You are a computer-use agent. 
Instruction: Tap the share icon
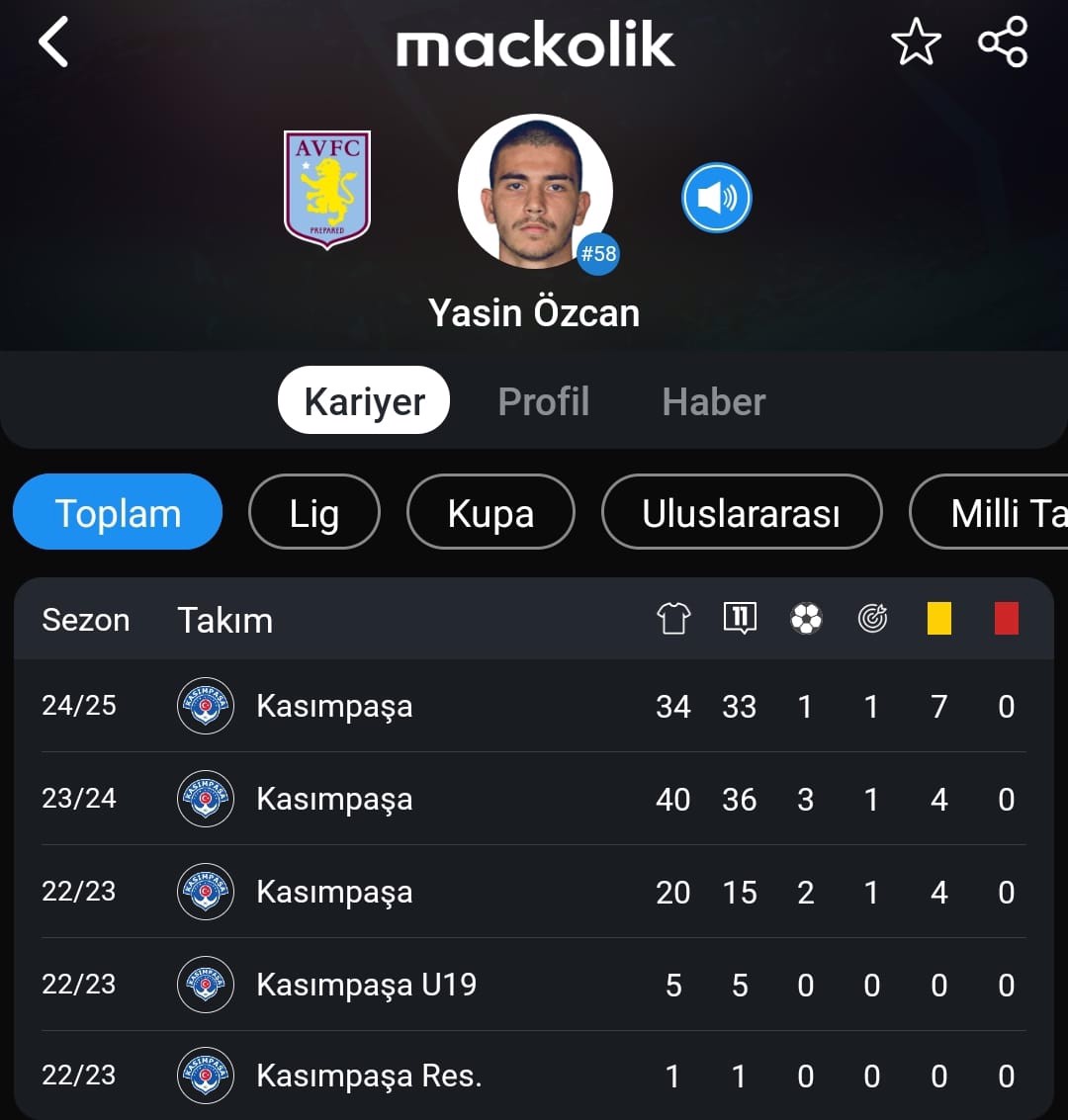[x=1003, y=43]
